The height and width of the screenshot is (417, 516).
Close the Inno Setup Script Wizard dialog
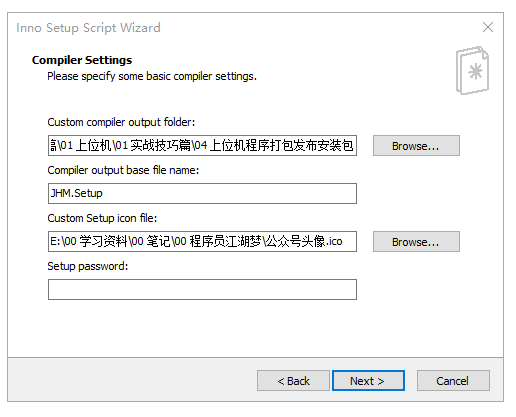[488, 27]
